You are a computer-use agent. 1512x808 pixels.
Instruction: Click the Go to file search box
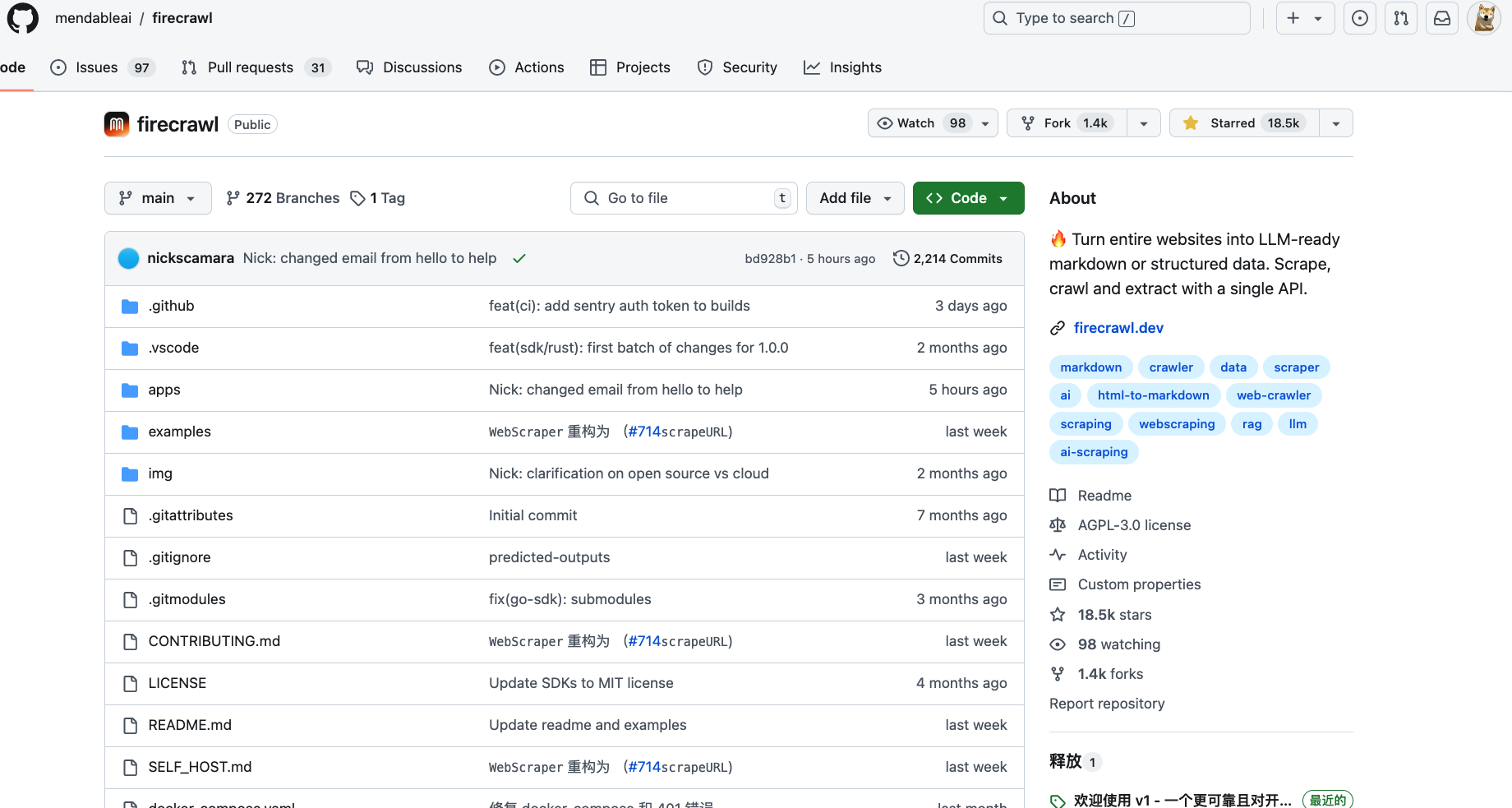pos(684,198)
